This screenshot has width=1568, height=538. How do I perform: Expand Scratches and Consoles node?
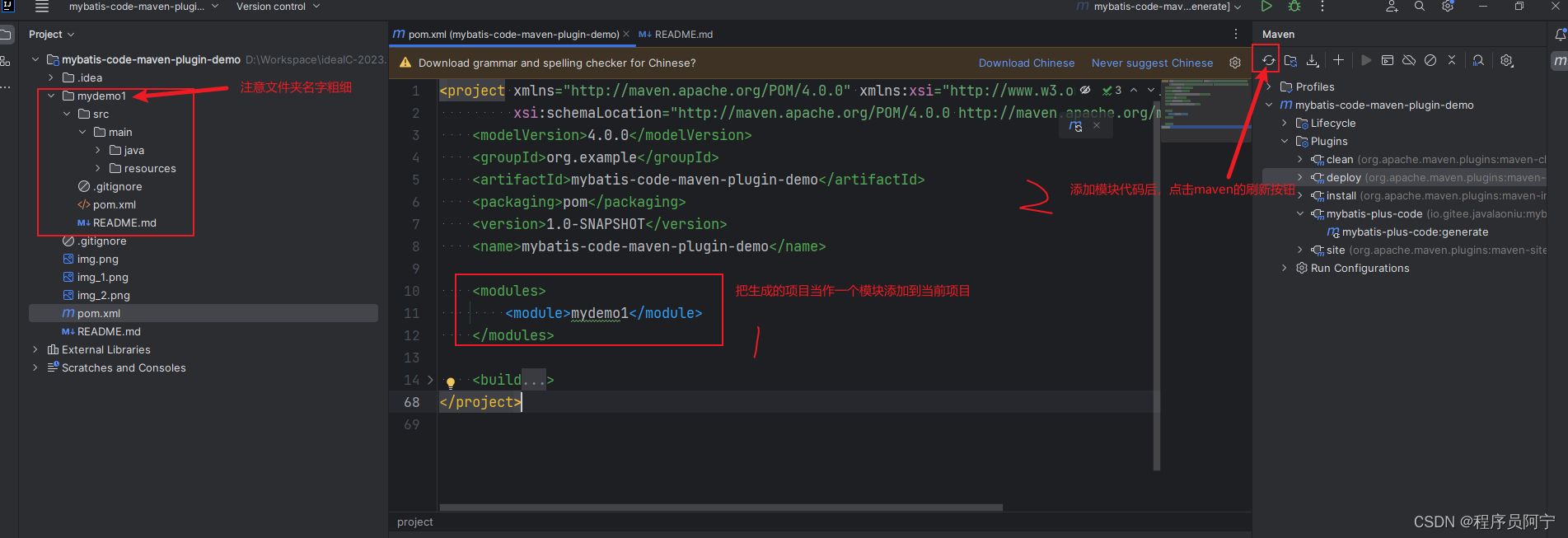(x=35, y=367)
